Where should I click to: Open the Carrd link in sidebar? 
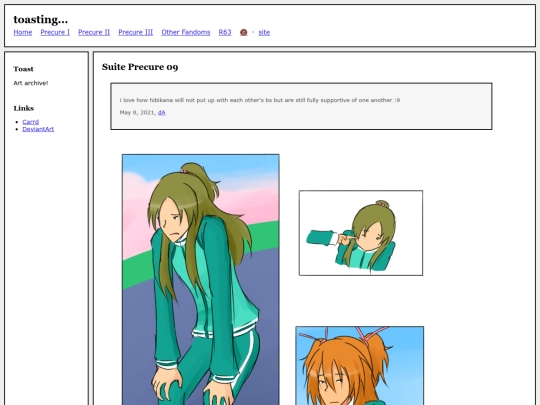[31, 122]
